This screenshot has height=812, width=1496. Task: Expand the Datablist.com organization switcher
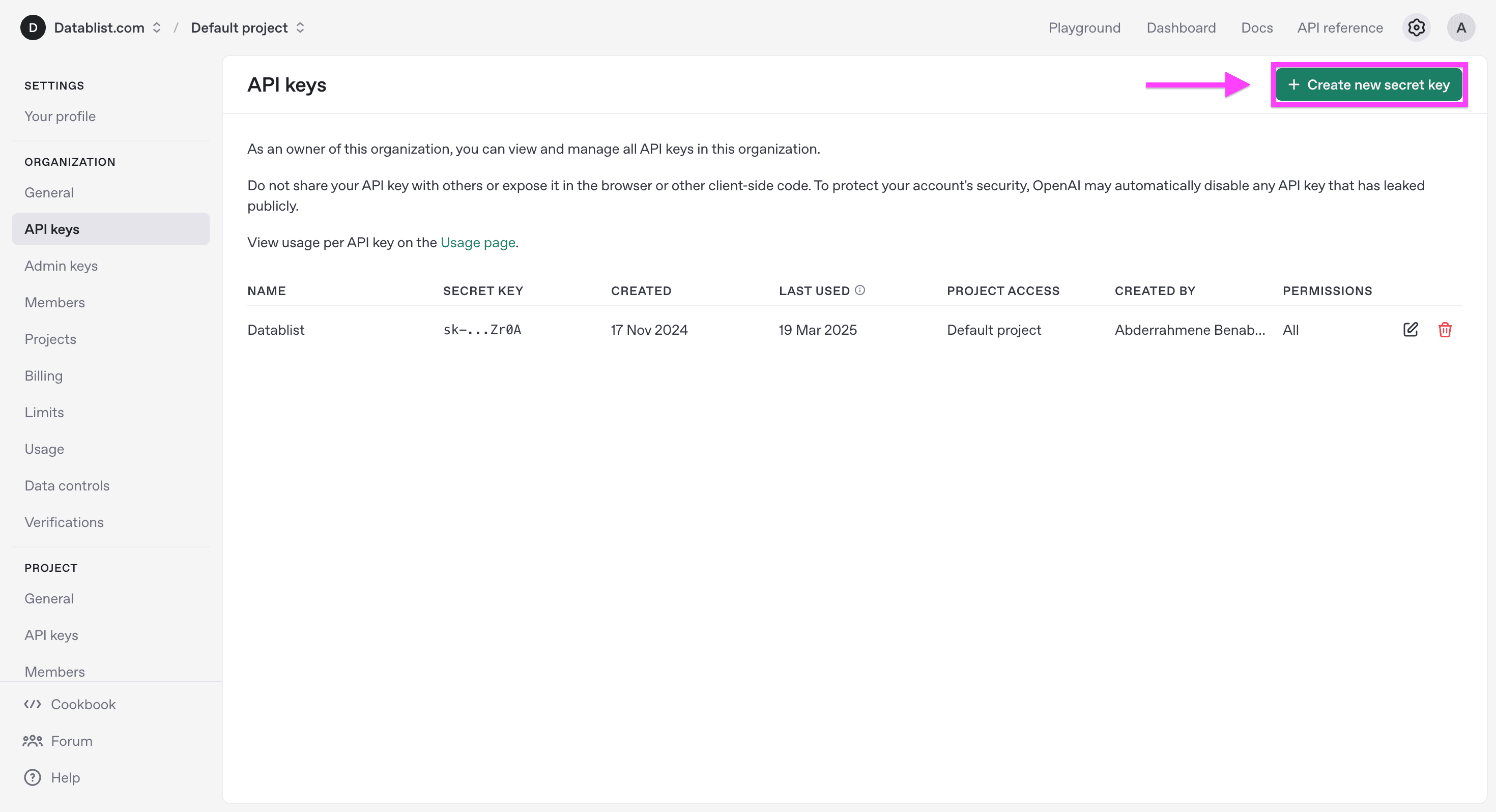pyautogui.click(x=156, y=27)
